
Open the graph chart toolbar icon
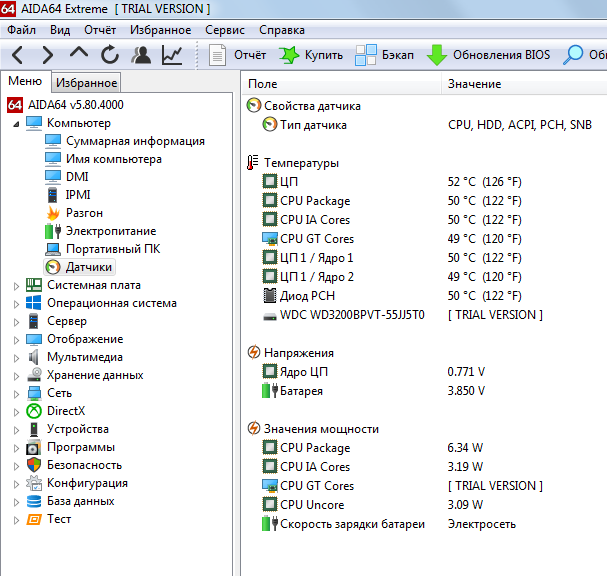pyautogui.click(x=172, y=55)
